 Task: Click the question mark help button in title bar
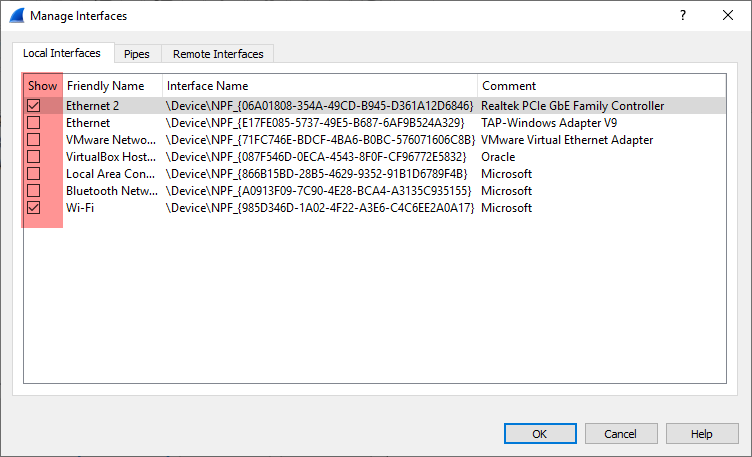point(683,16)
